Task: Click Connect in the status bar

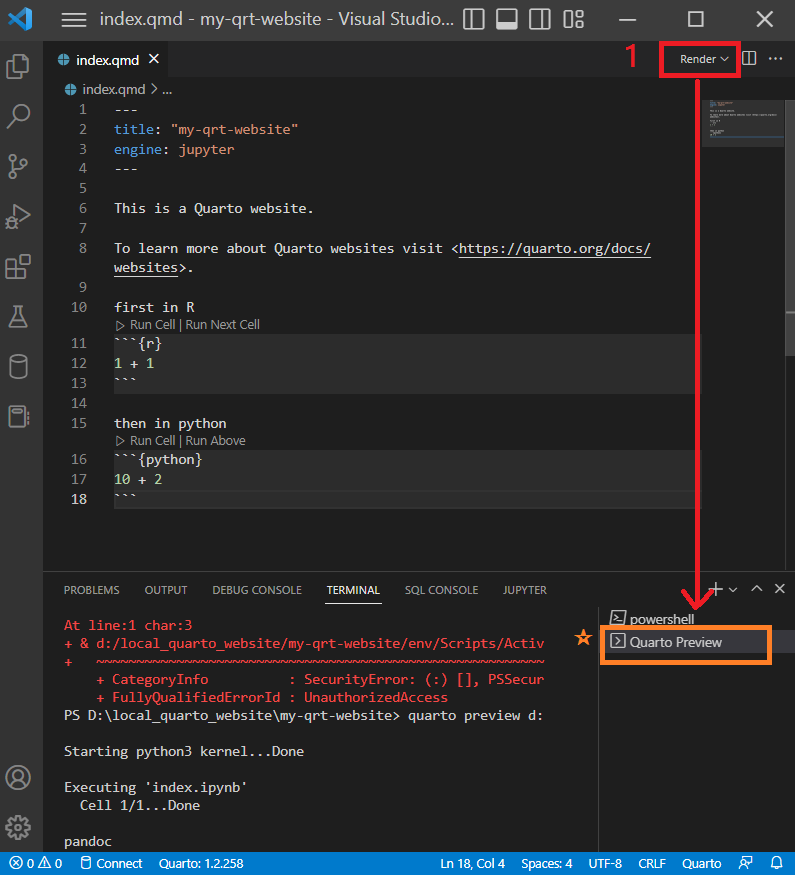Action: (112, 863)
